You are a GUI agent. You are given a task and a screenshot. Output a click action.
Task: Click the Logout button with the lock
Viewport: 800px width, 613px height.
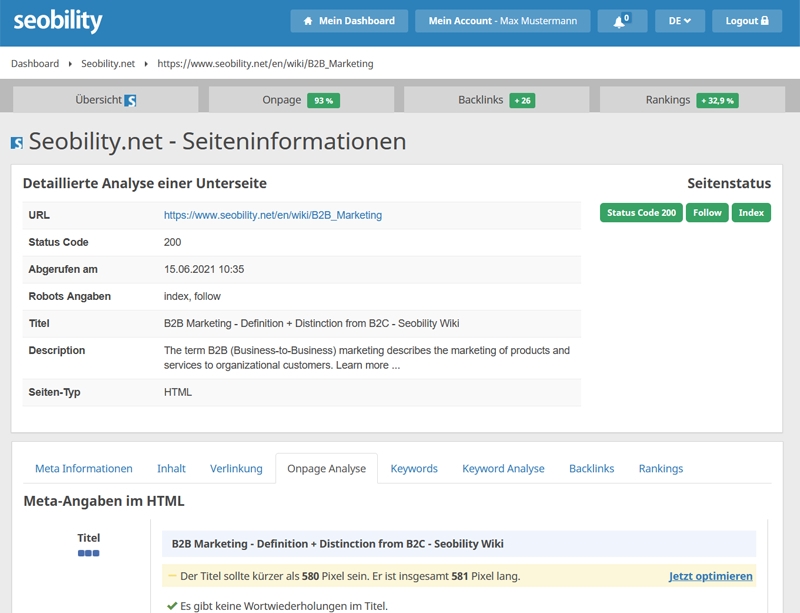point(747,21)
